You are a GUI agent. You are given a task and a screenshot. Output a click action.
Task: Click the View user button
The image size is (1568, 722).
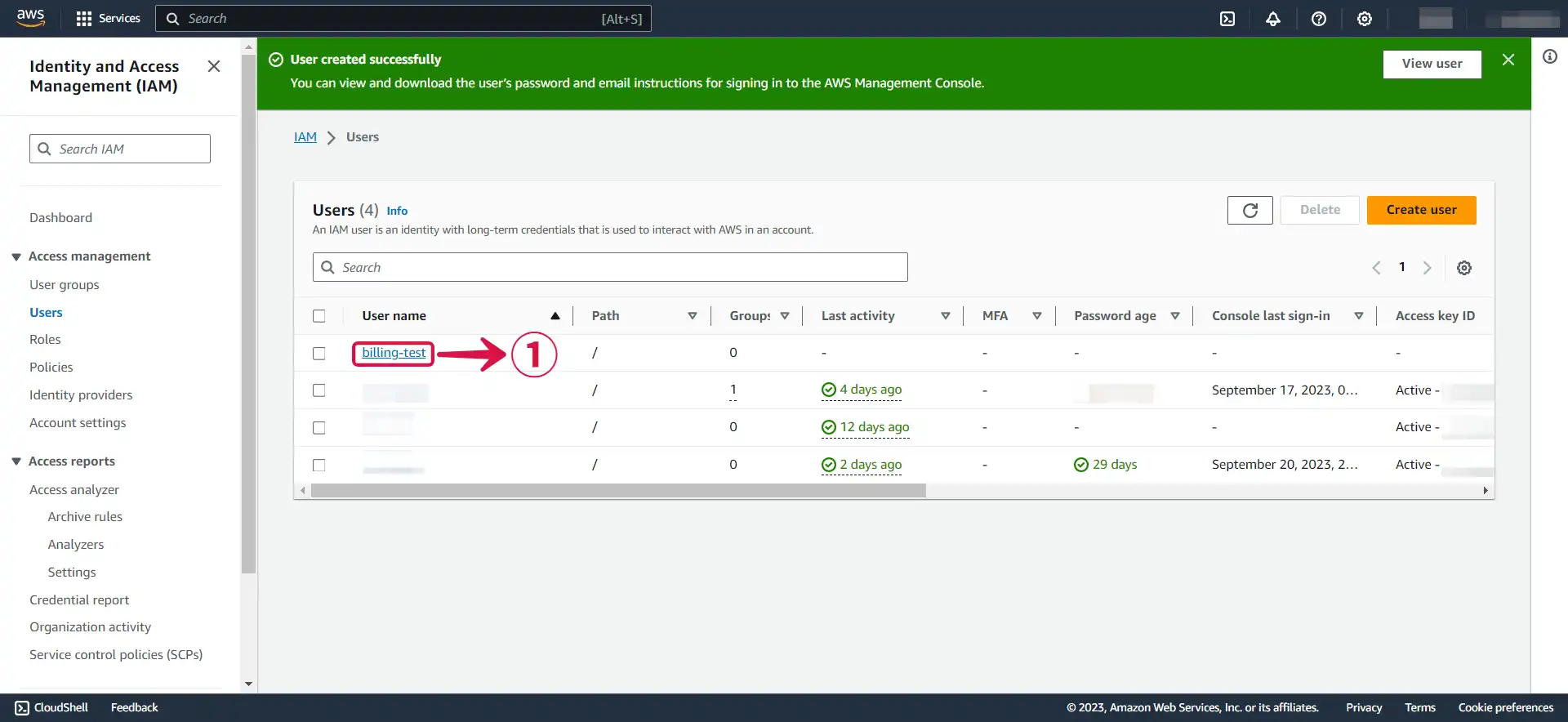tap(1432, 64)
